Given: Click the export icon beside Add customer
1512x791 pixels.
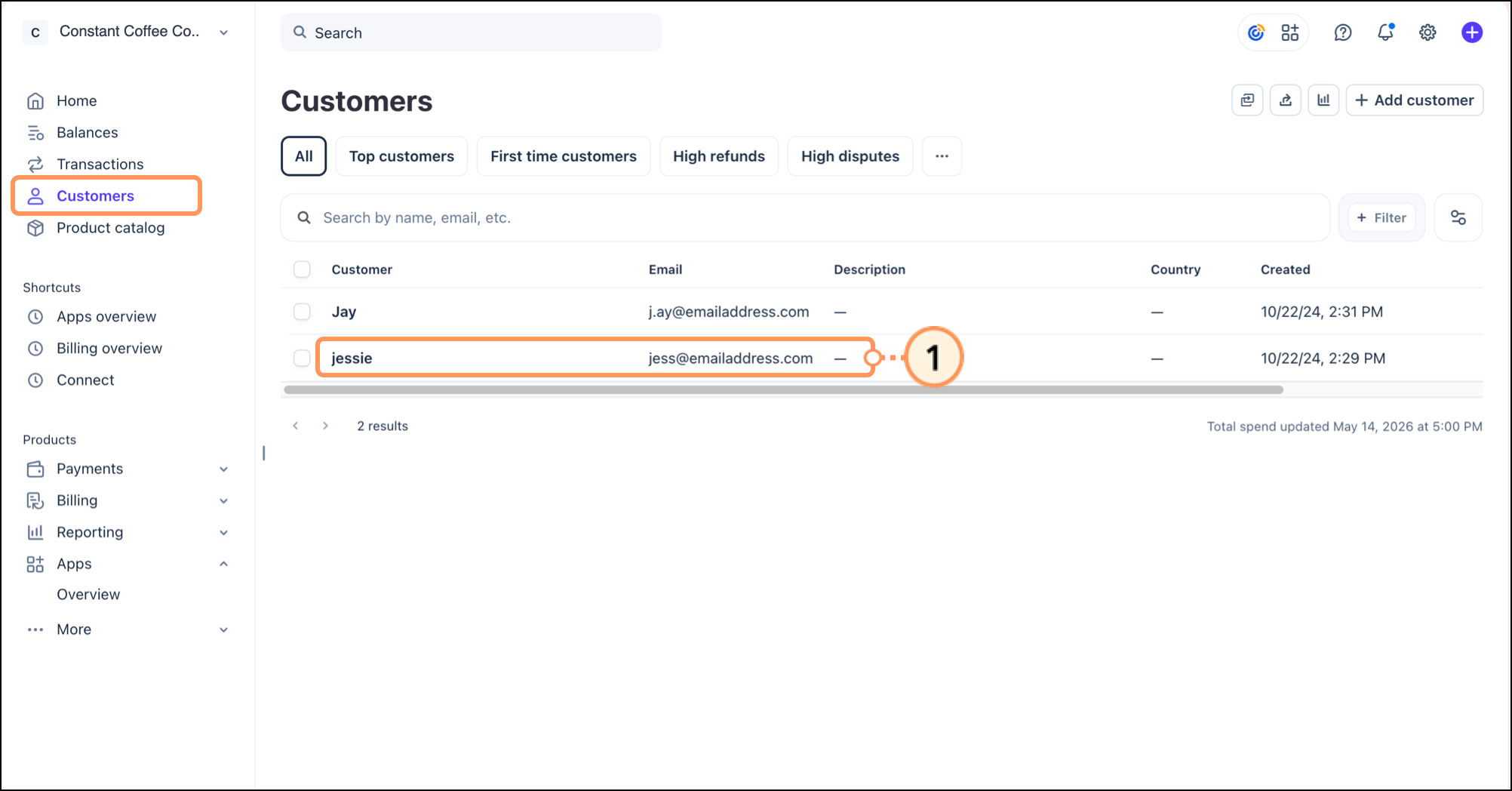Looking at the screenshot, I should (x=1286, y=100).
